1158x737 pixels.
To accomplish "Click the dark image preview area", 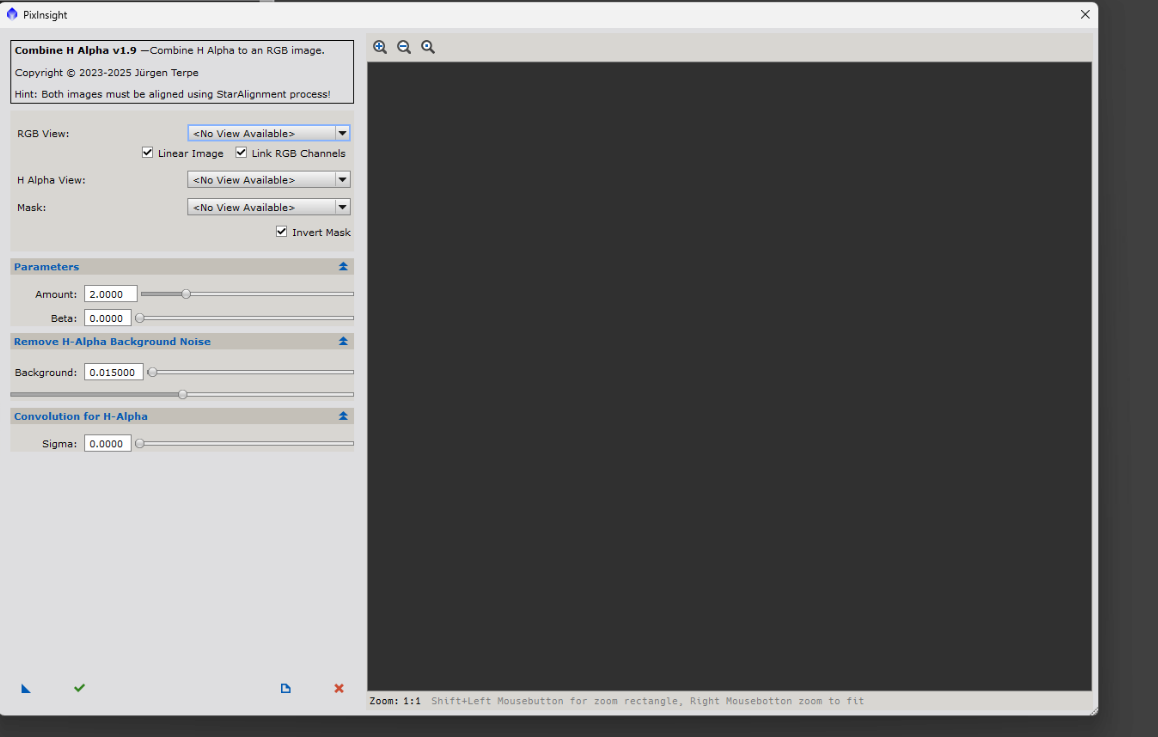I will click(x=730, y=377).
